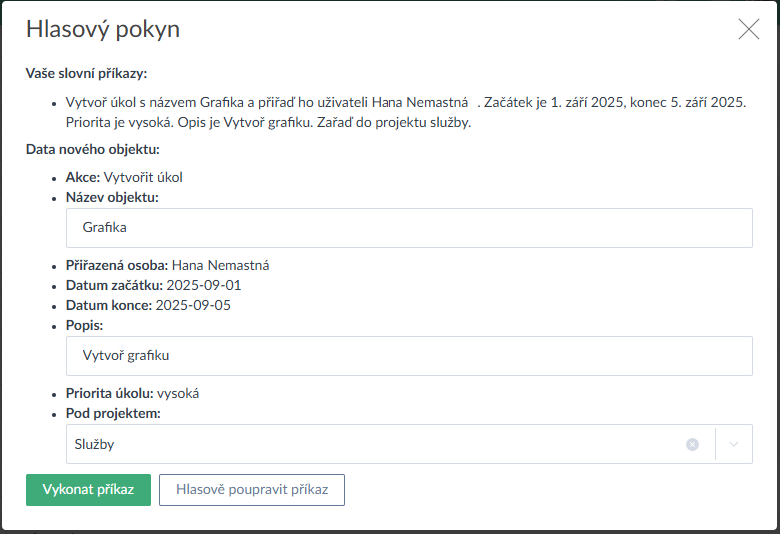Viewport: 780px width, 534px height.
Task: Select the Akce: Vytvořit úkol line
Action: (124, 177)
